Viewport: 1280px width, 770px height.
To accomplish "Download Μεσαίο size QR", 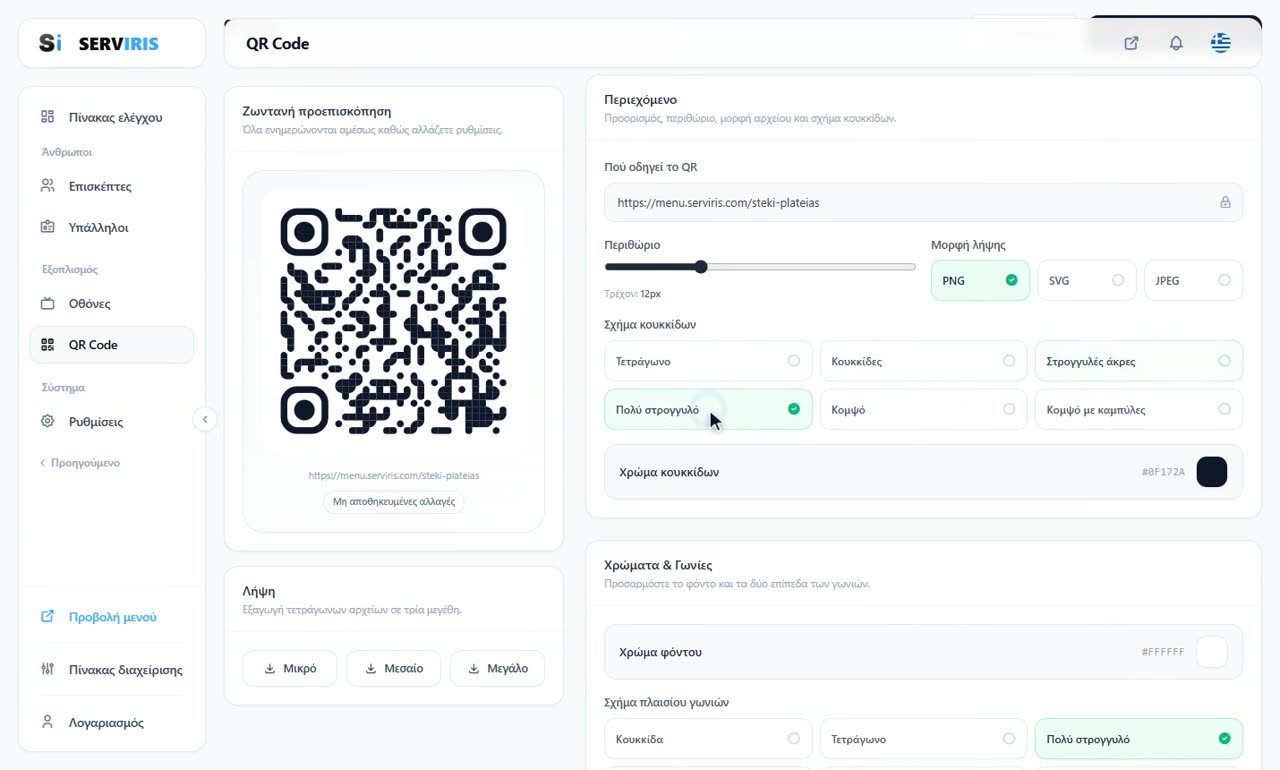I will coord(394,668).
